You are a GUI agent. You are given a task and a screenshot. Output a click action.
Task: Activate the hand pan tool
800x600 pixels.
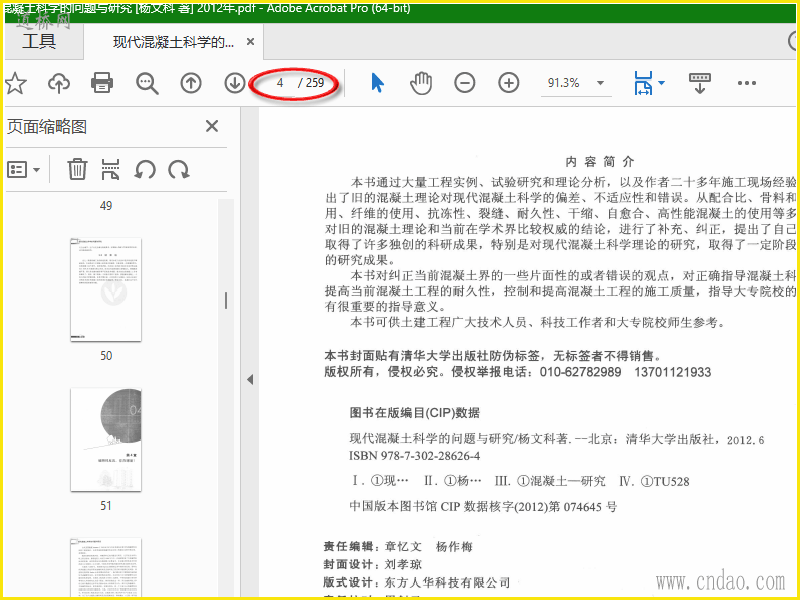point(421,83)
